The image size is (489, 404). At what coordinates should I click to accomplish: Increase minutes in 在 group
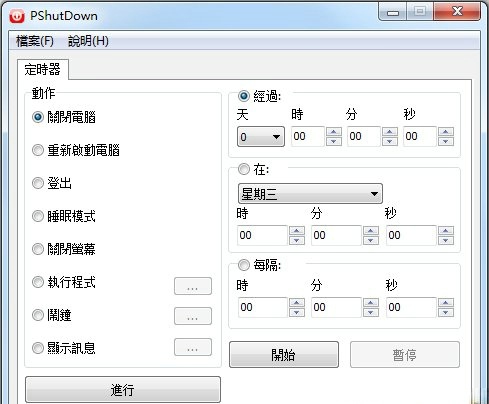(371, 230)
